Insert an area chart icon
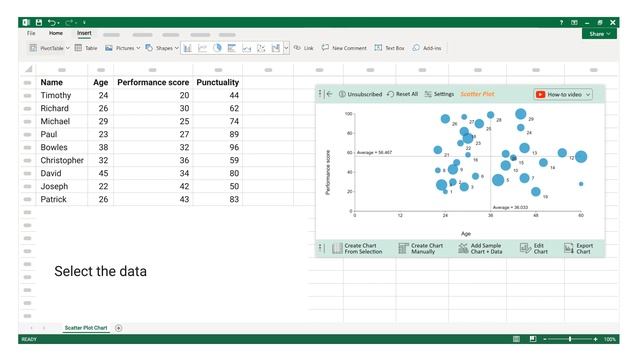 [x=247, y=48]
